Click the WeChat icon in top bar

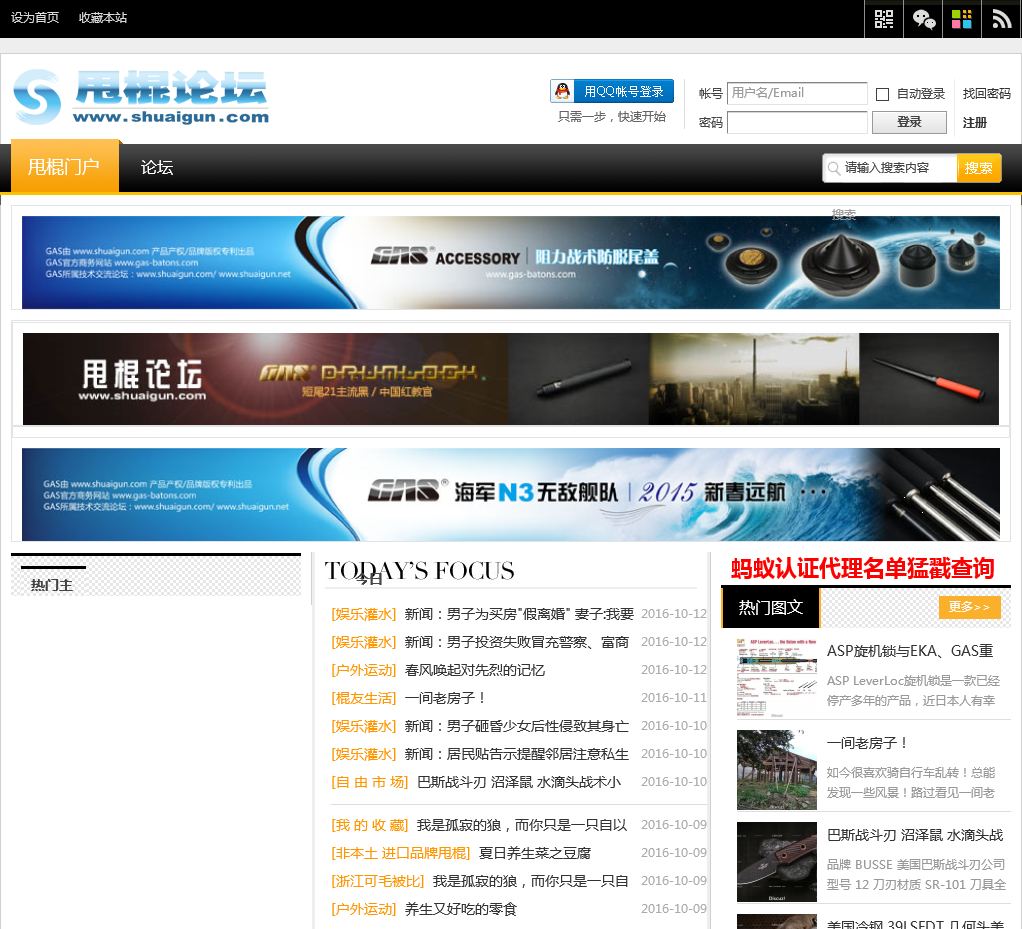coord(923,19)
